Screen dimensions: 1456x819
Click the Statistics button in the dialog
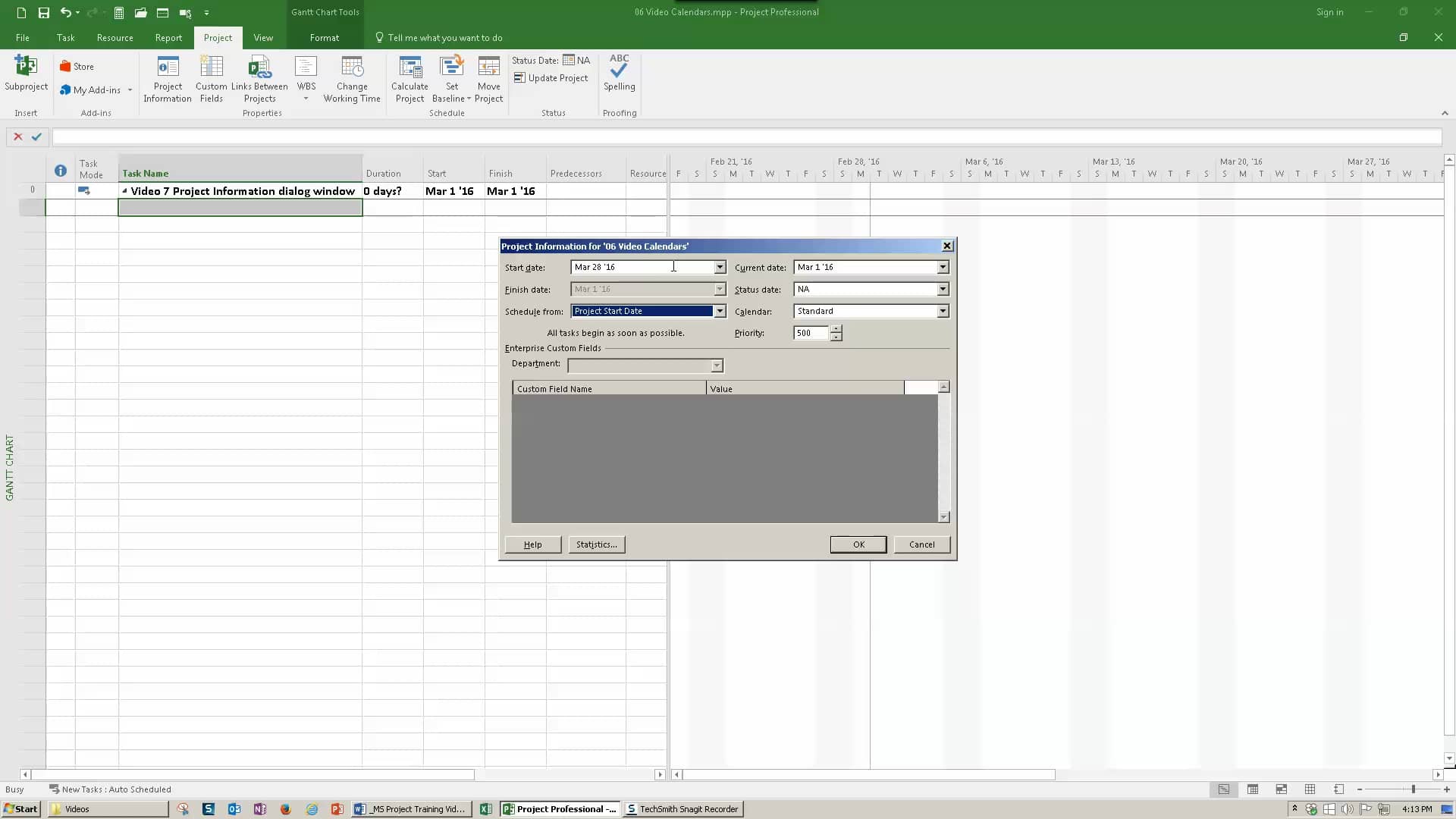click(596, 544)
